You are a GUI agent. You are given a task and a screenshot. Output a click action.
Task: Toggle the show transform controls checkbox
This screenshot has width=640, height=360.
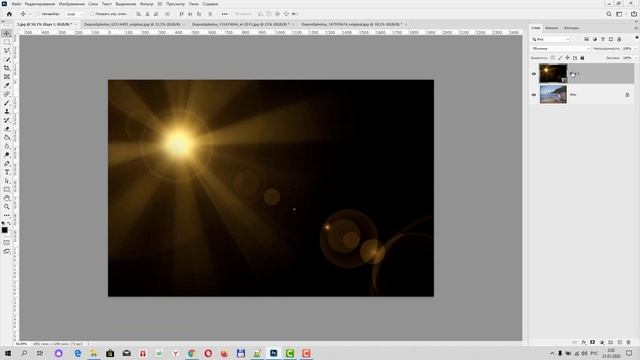pyautogui.click(x=92, y=14)
